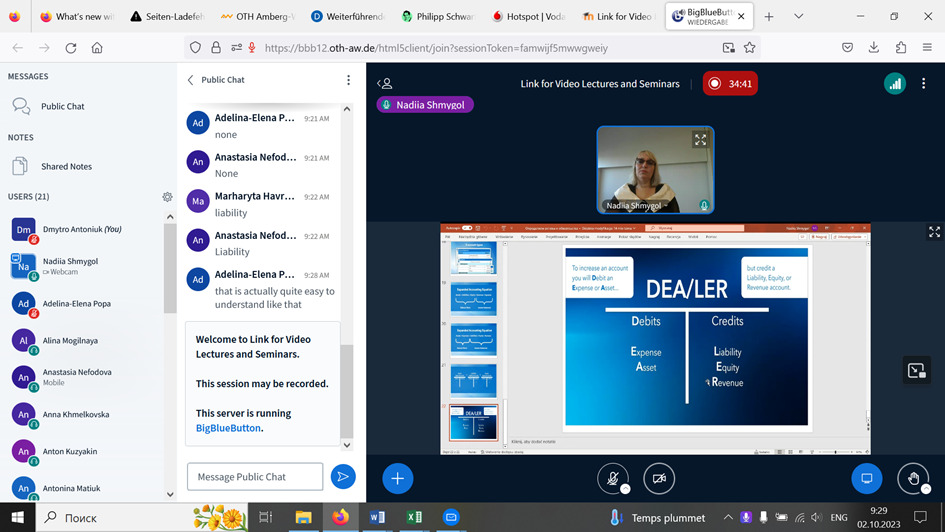Open Public Chat in the messages section
This screenshot has height=532, width=945.
[62, 106]
